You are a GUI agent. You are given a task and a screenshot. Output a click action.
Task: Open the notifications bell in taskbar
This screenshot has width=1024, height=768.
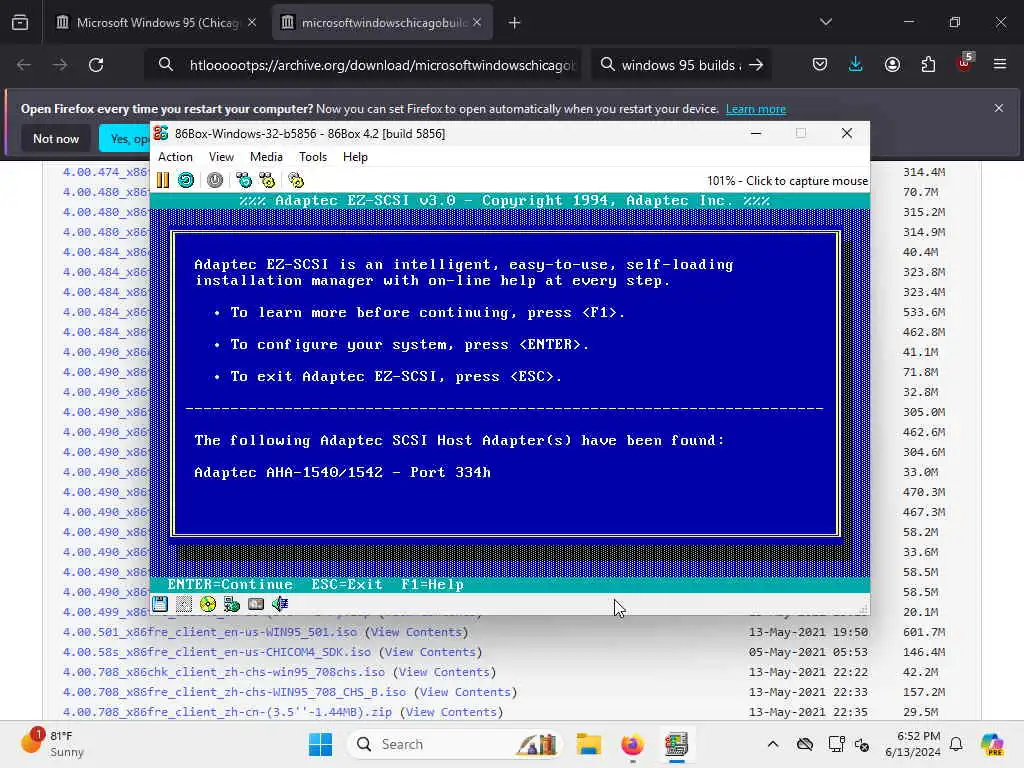[956, 744]
